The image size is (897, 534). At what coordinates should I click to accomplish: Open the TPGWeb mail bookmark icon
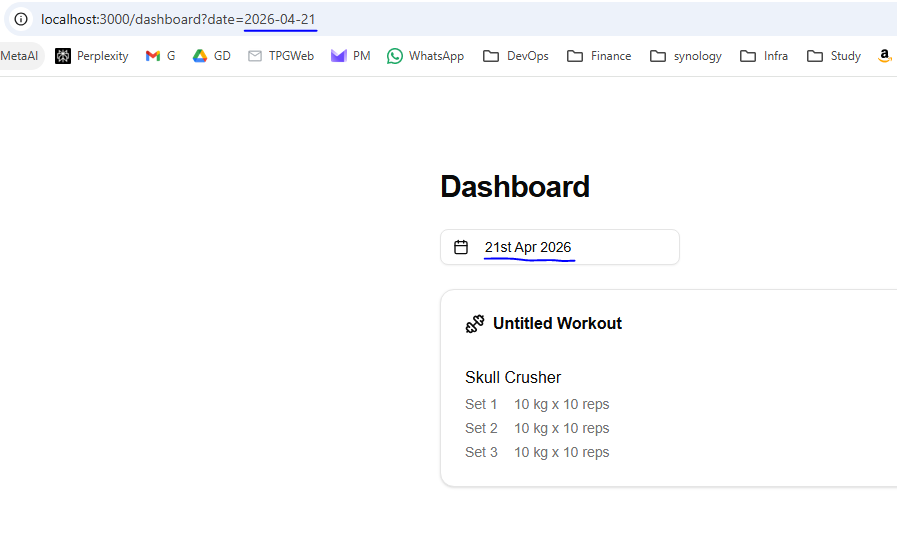pos(255,56)
